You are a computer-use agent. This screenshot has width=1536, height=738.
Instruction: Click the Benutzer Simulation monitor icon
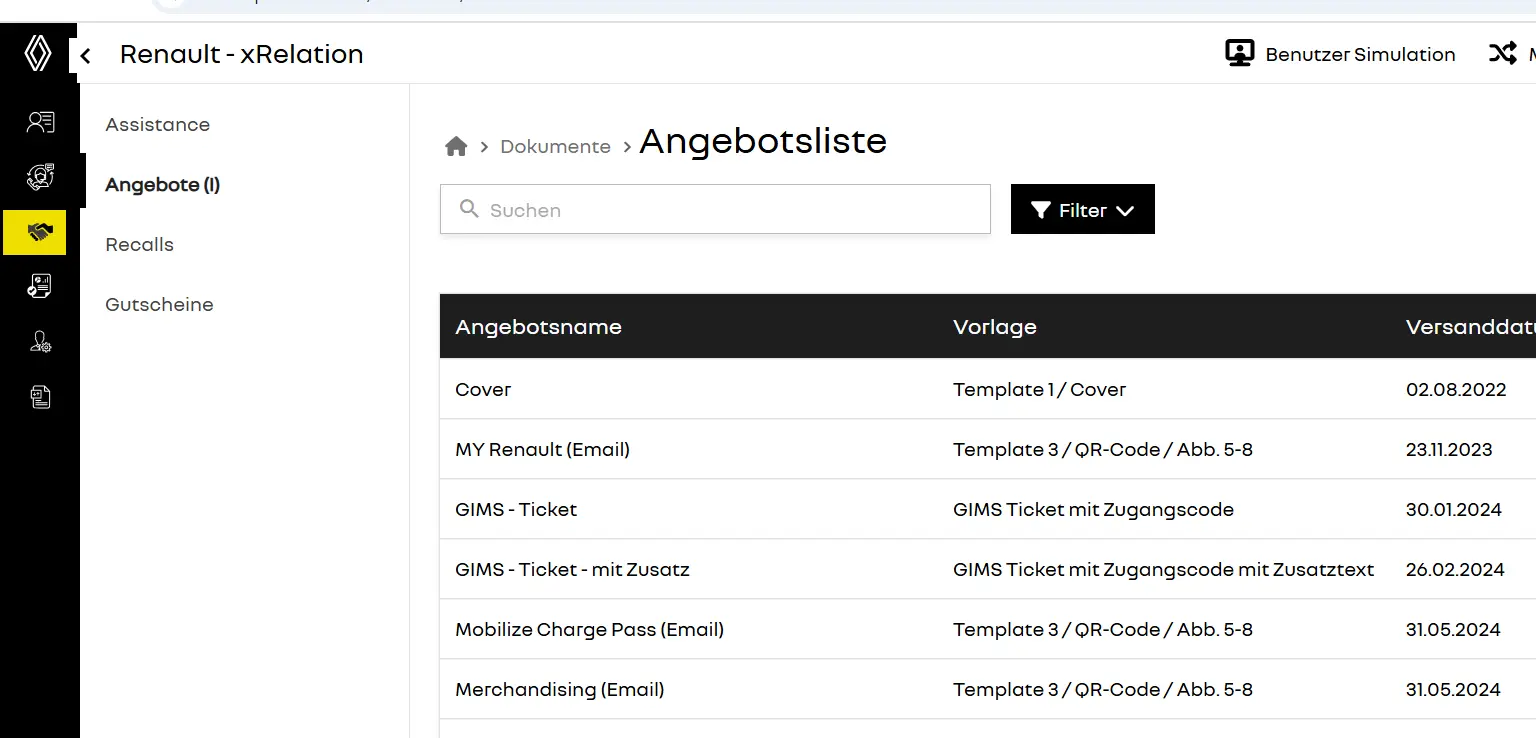1240,54
